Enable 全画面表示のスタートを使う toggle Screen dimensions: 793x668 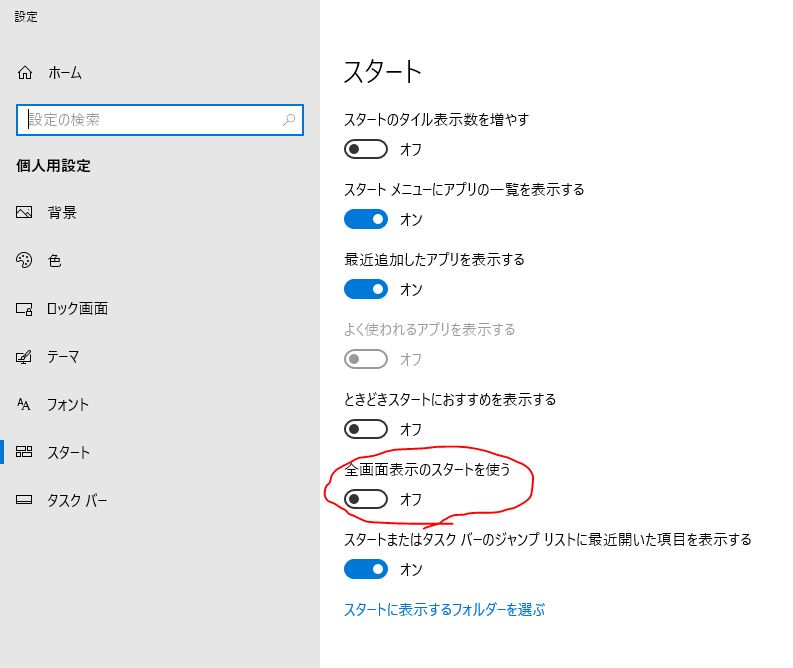tap(365, 499)
